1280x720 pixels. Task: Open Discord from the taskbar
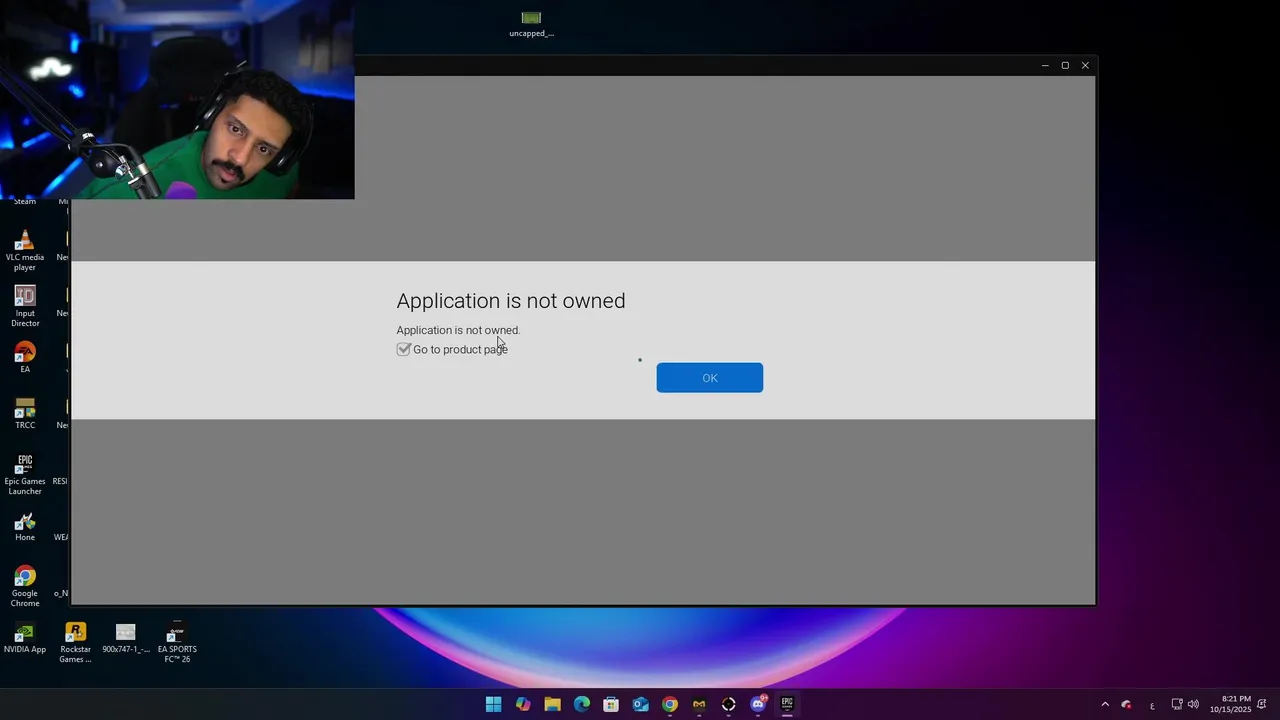click(x=758, y=704)
